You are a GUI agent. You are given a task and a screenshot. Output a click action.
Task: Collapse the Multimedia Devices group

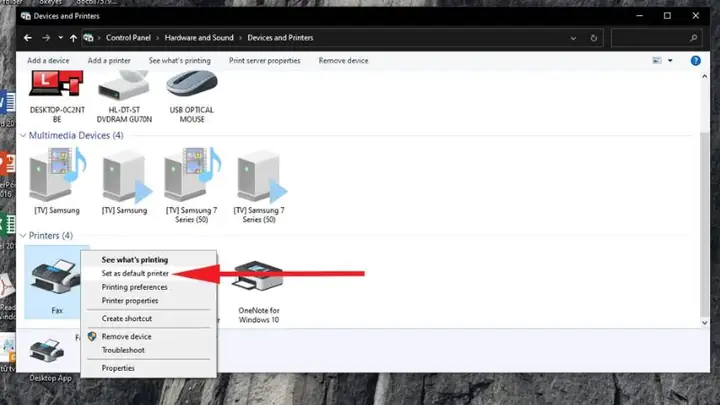pyautogui.click(x=23, y=135)
